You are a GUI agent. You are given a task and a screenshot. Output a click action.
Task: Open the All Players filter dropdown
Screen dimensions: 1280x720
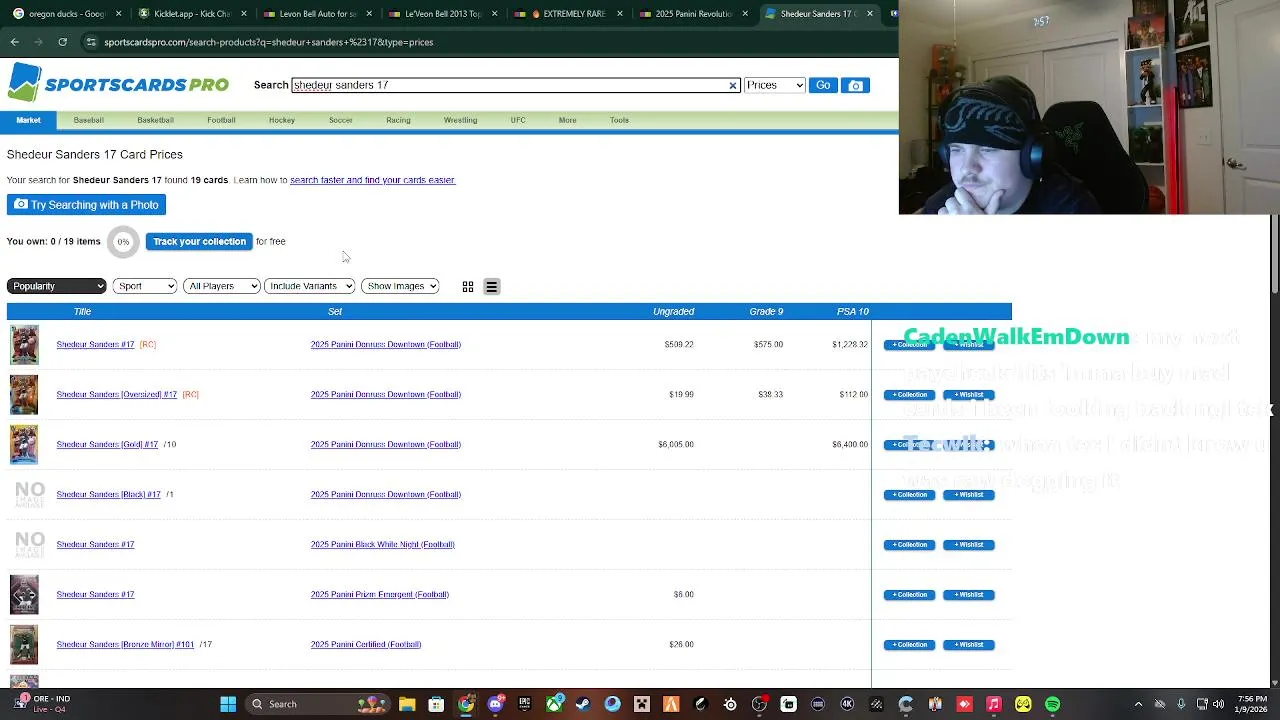[221, 286]
